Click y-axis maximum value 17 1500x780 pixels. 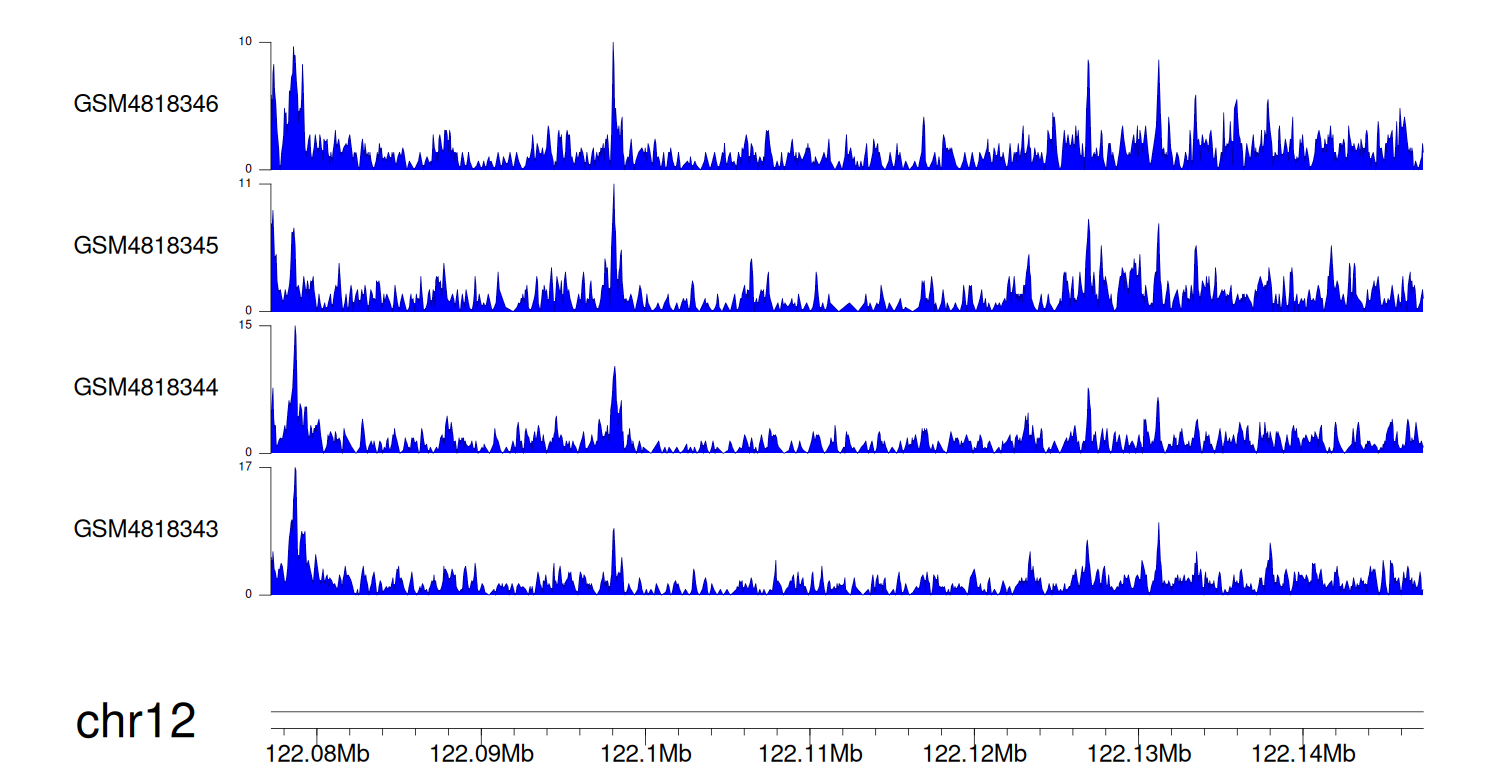[249, 467]
